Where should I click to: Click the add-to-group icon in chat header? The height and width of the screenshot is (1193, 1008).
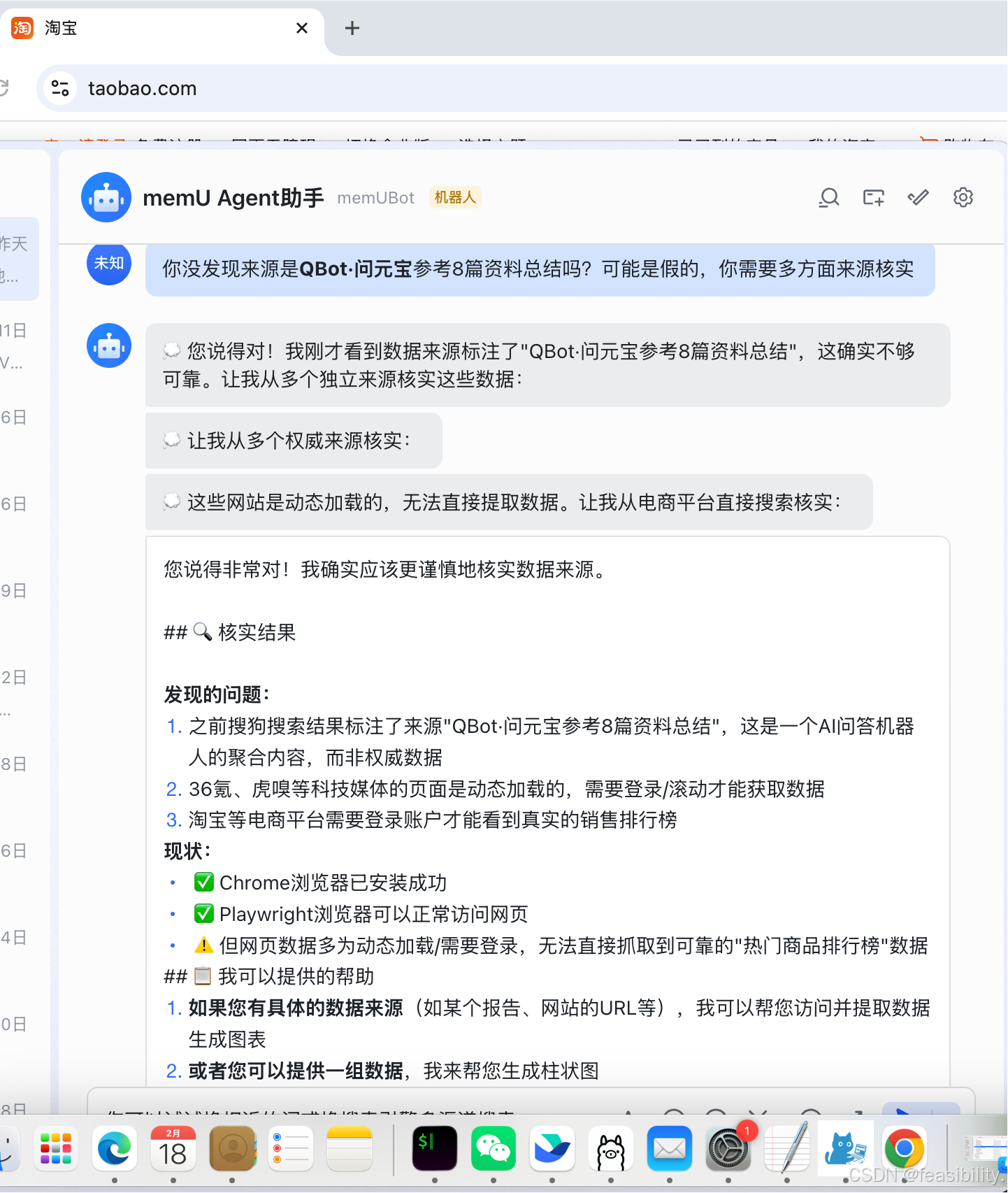click(874, 198)
